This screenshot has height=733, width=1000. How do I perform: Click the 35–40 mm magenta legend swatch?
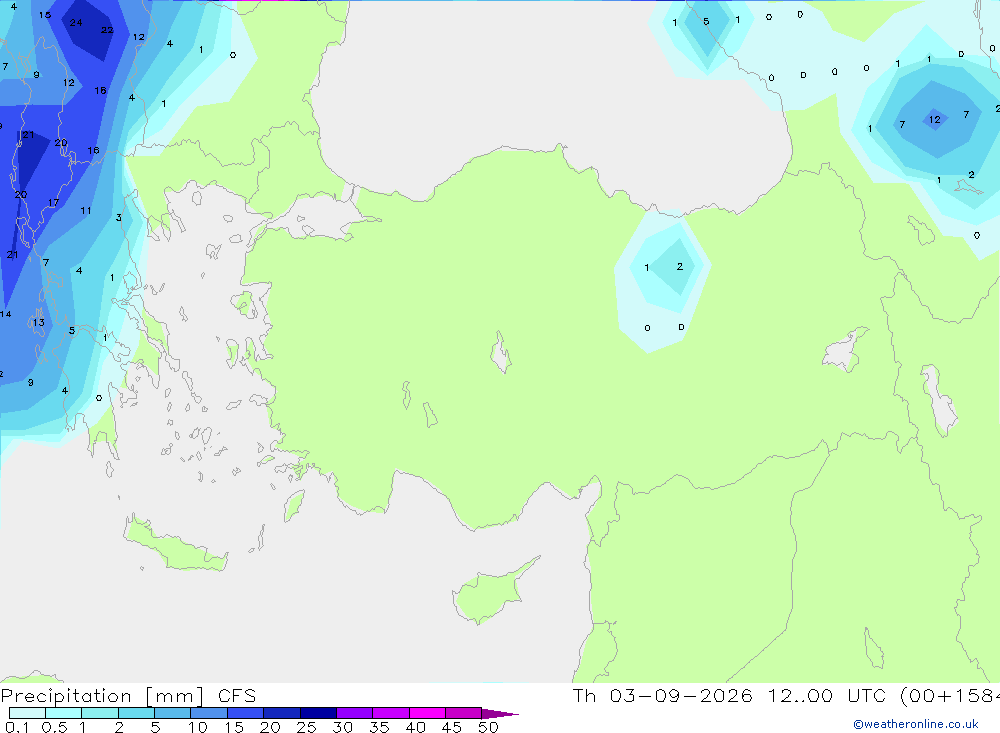pyautogui.click(x=390, y=713)
